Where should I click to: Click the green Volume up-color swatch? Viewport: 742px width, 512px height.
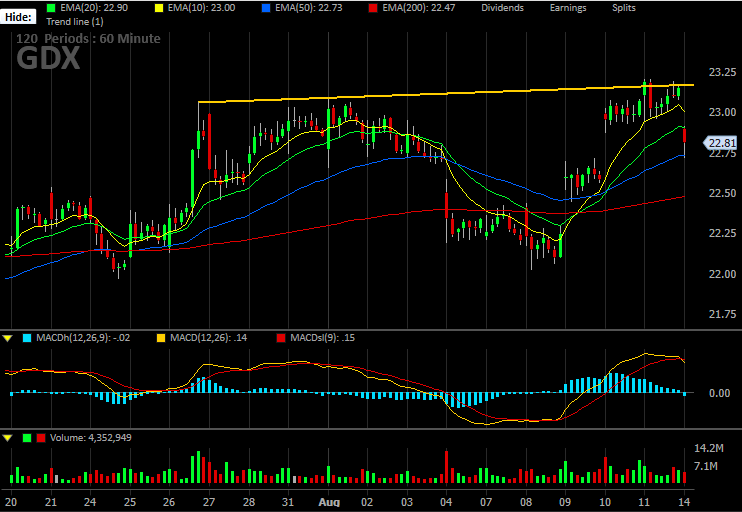(27, 438)
